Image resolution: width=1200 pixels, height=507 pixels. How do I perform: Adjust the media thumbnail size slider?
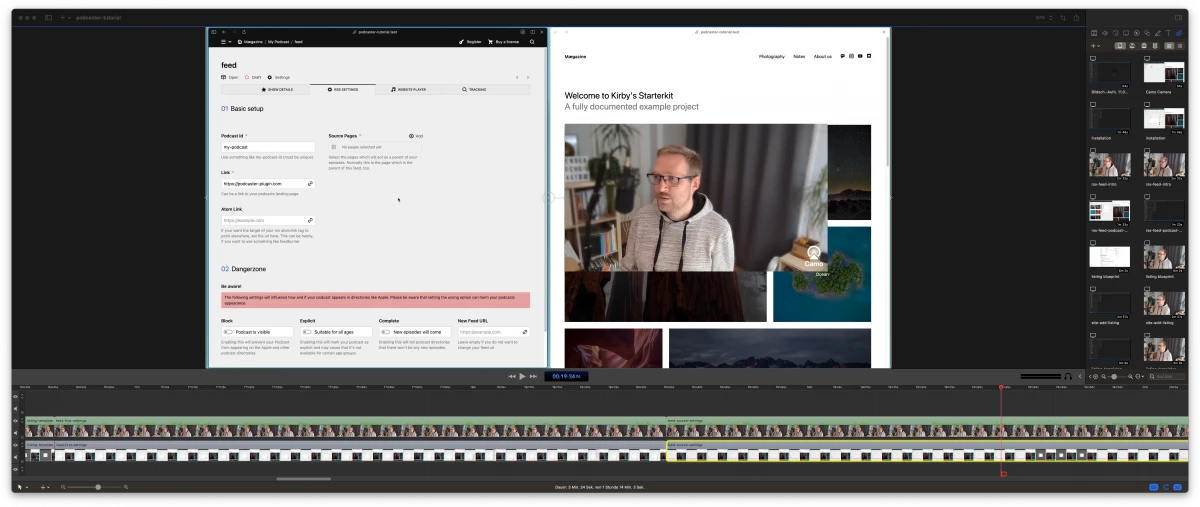[1114, 376]
